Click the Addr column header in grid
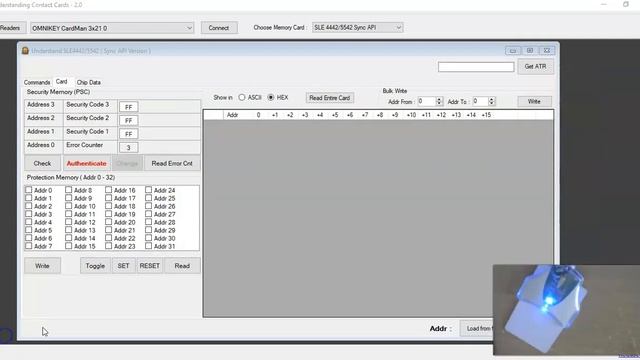The height and width of the screenshot is (360, 640). [233, 115]
